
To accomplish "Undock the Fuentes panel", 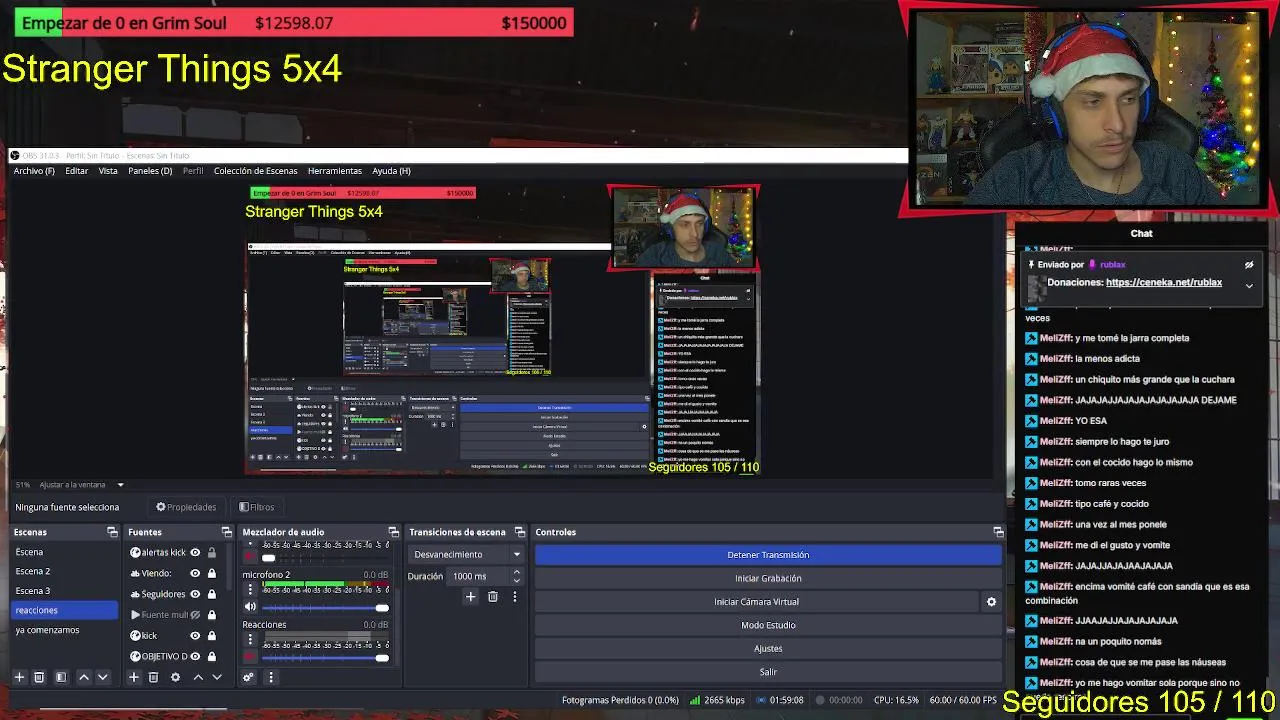I will pos(226,532).
